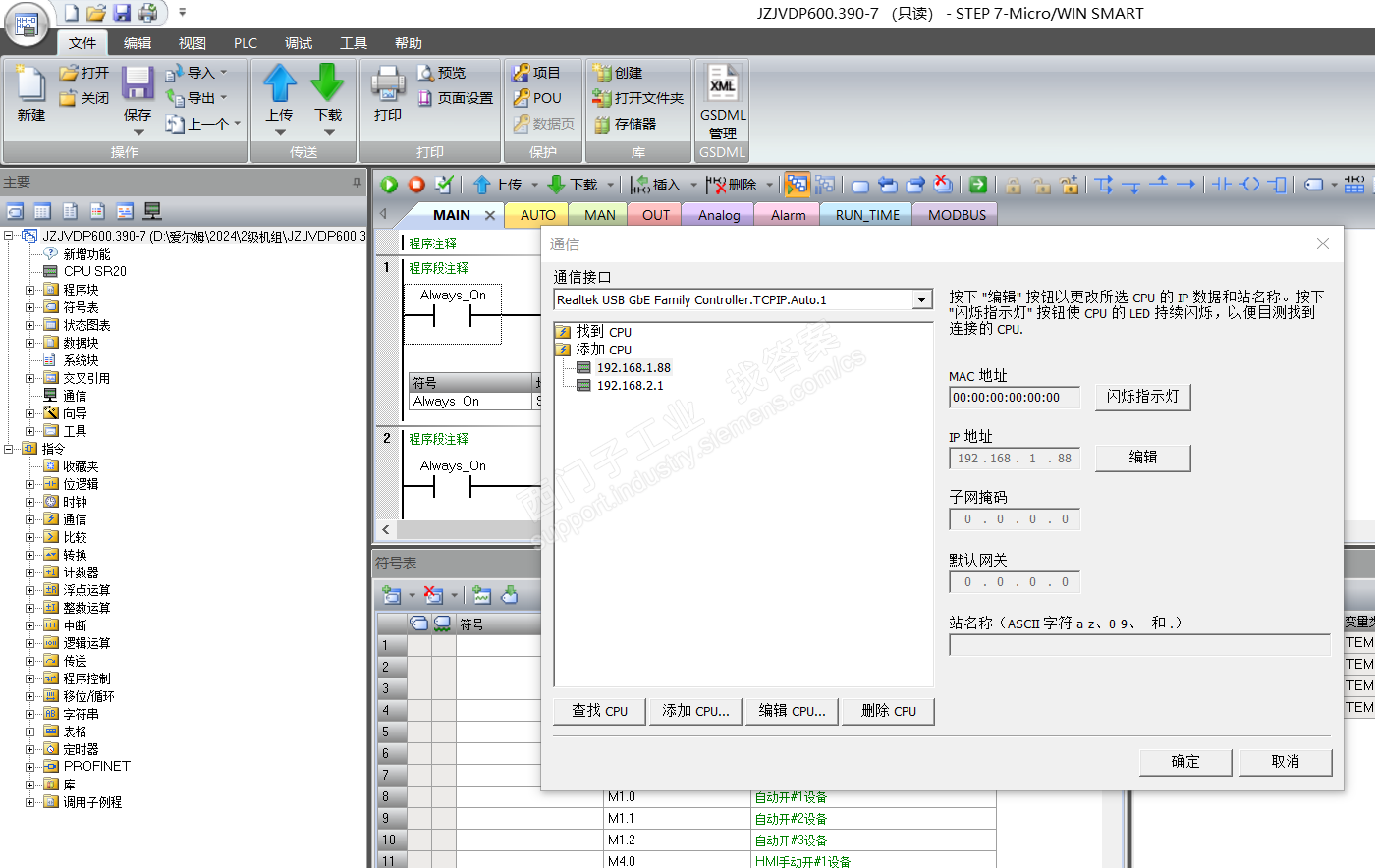
Task: Open the PLC ribbon tab
Action: click(x=246, y=43)
